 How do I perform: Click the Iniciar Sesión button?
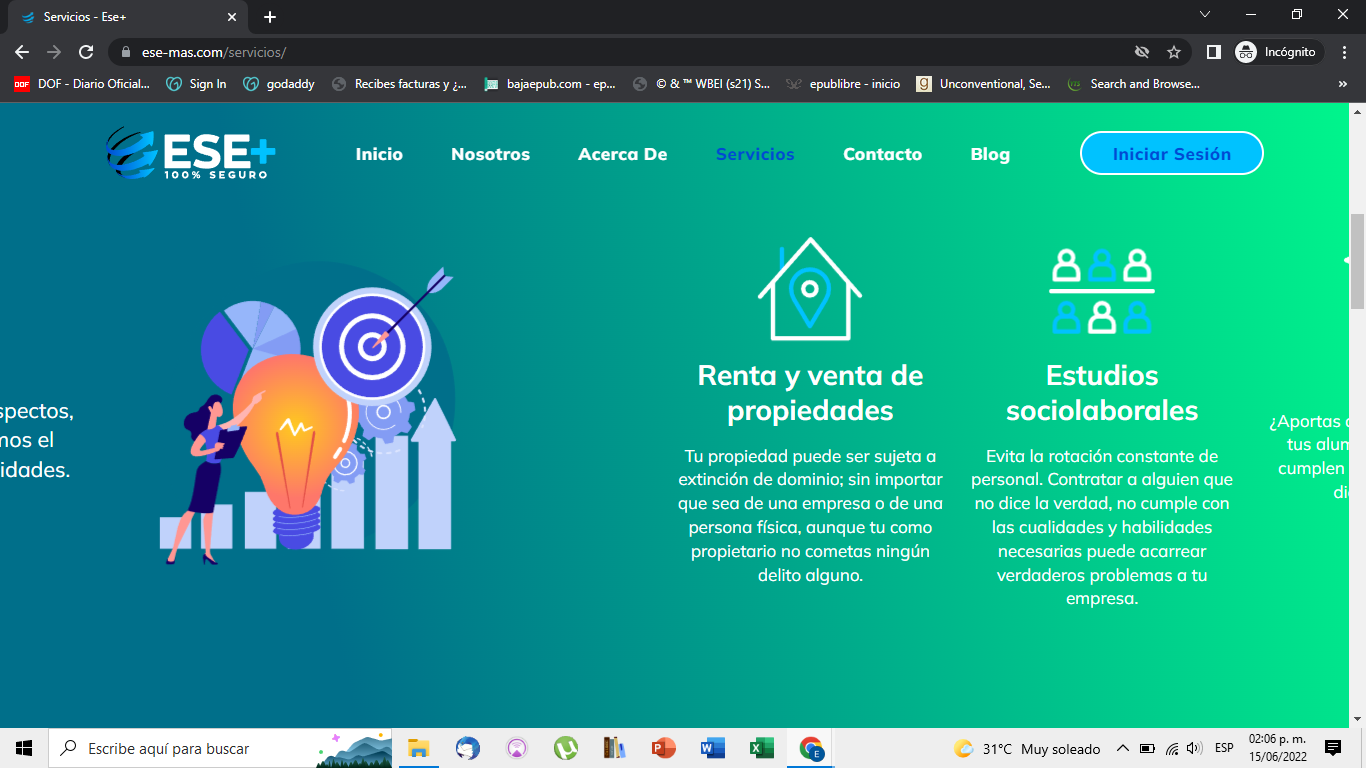[x=1171, y=154]
